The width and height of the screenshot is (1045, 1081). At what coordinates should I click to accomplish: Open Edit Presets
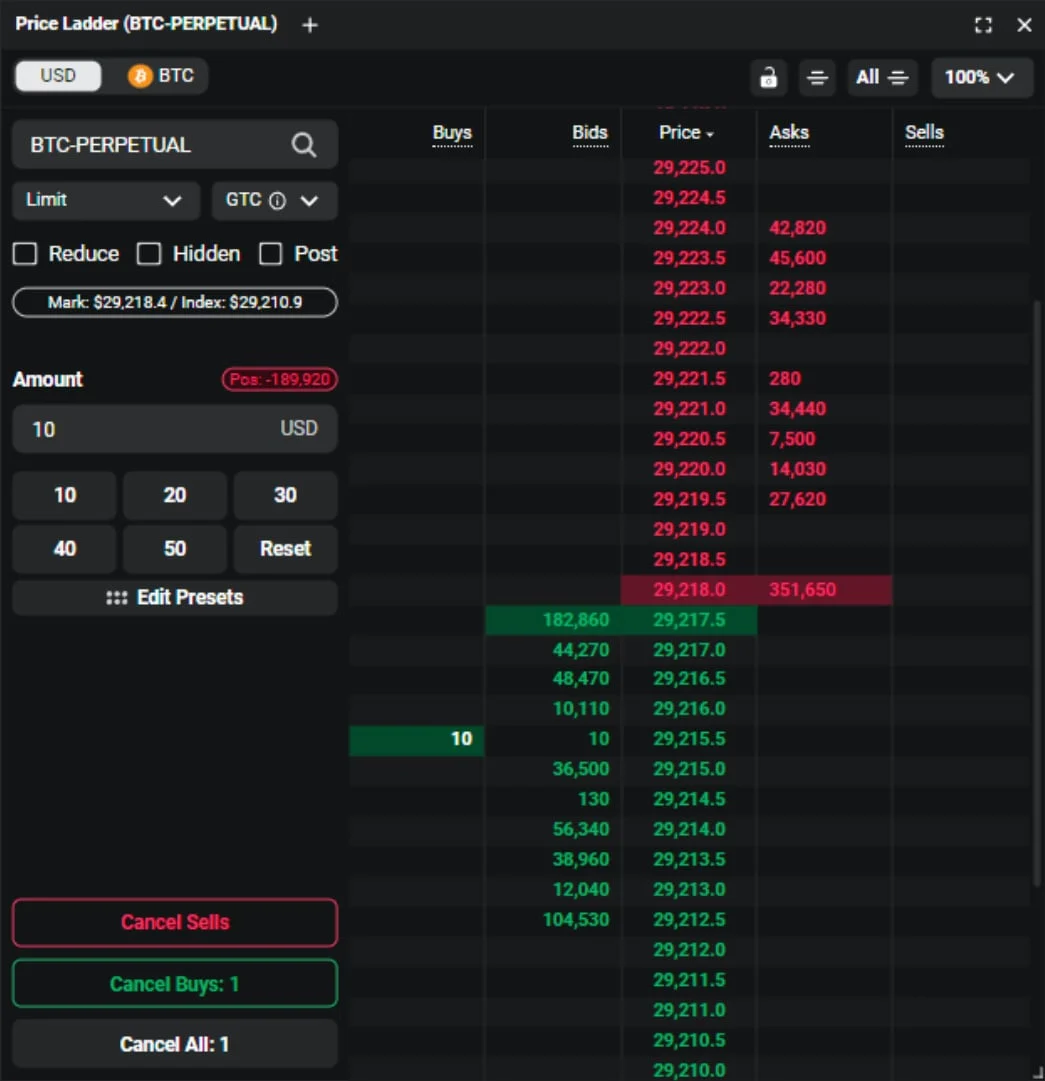pos(175,598)
